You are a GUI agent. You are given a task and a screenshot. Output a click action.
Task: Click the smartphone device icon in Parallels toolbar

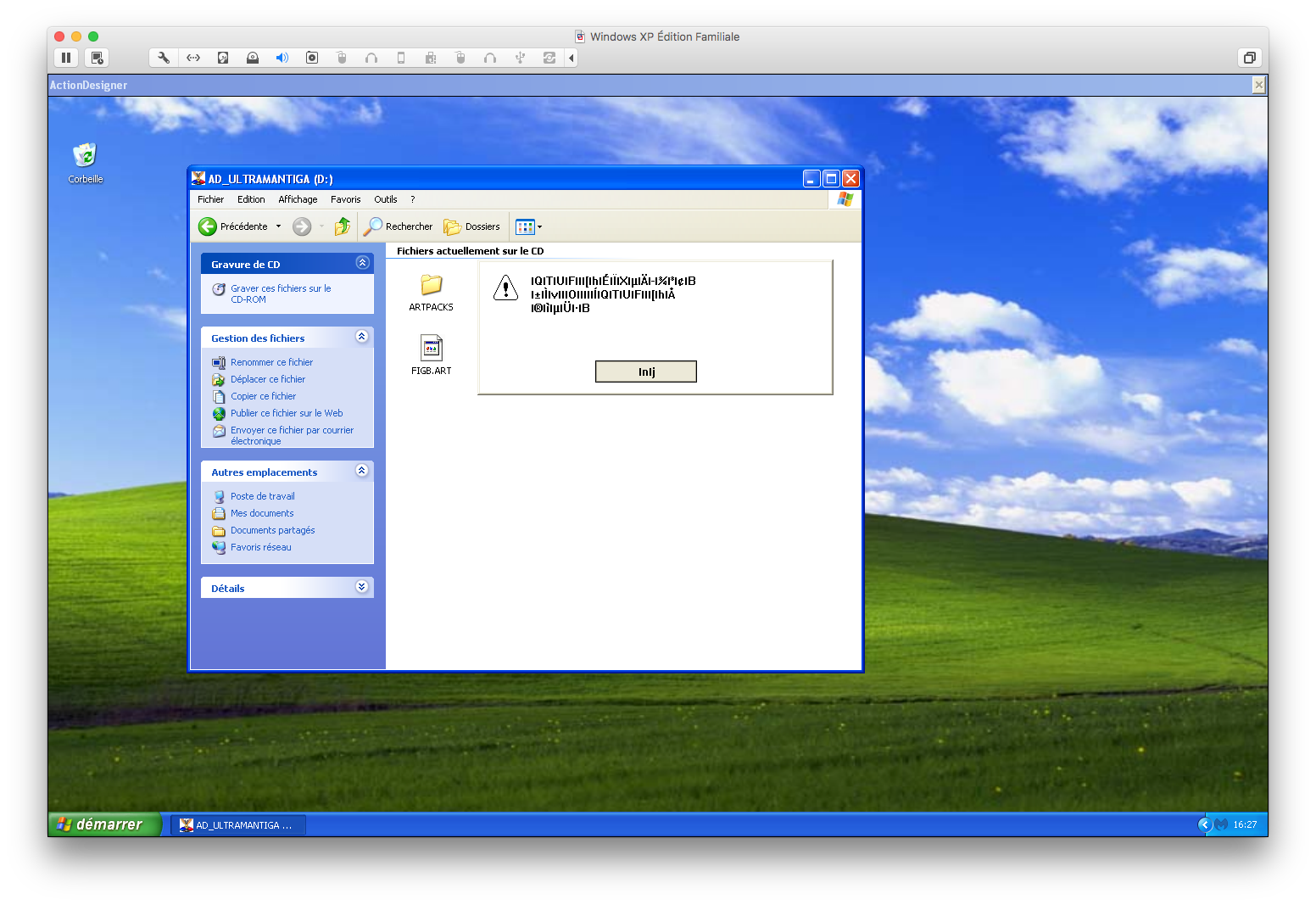tap(401, 58)
